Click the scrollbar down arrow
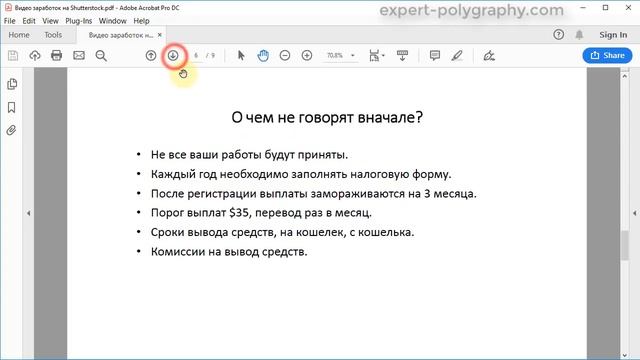This screenshot has height=360, width=640. tap(624, 356)
